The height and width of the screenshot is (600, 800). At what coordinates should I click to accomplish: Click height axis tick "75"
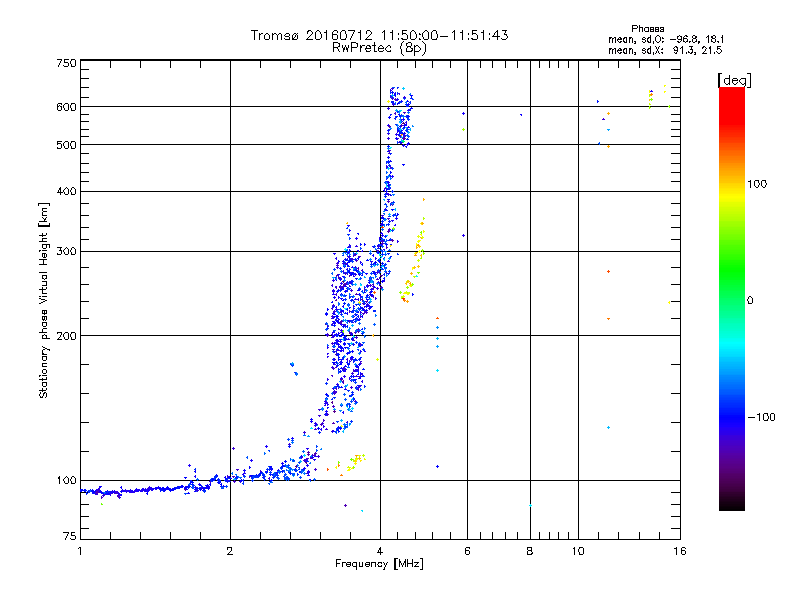pyautogui.click(x=70, y=536)
